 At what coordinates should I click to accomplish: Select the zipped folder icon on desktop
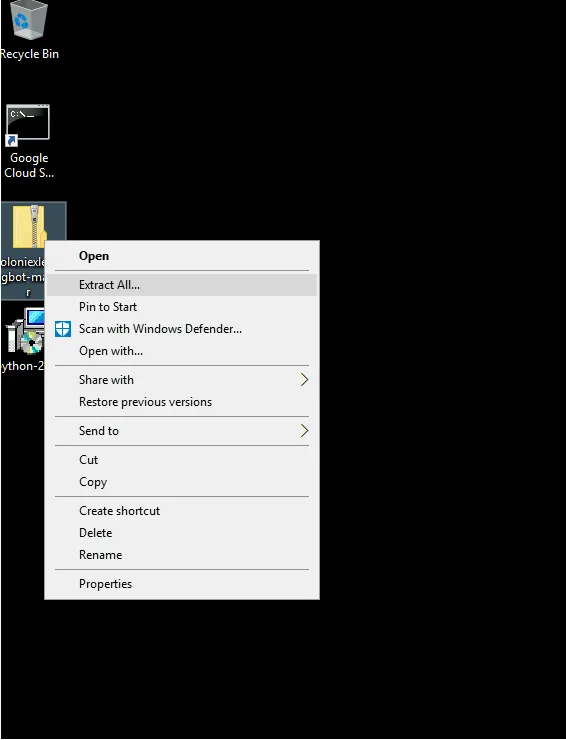29,226
